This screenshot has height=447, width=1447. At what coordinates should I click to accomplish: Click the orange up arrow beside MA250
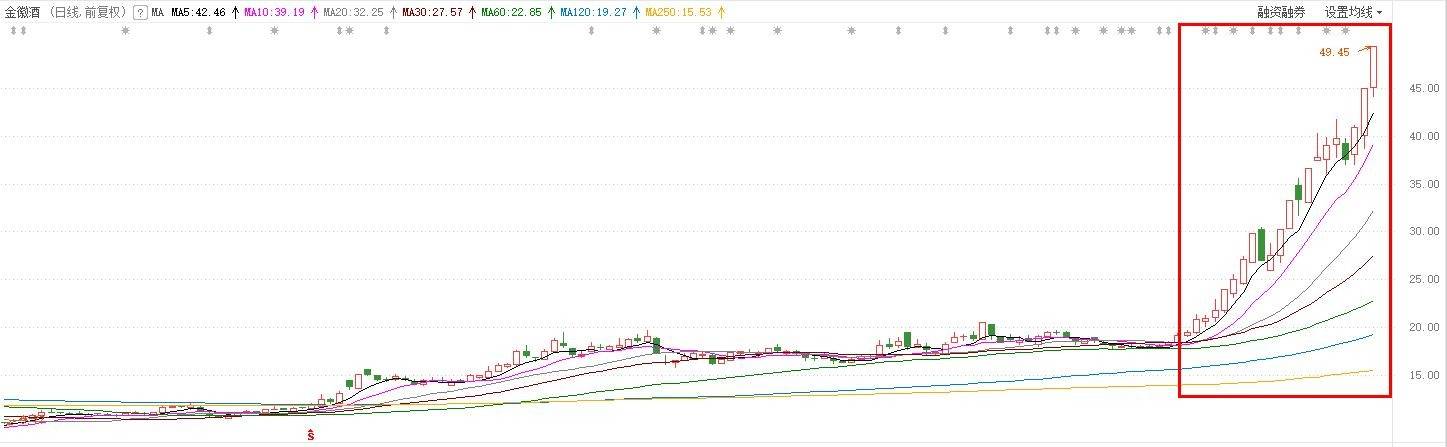click(x=721, y=13)
